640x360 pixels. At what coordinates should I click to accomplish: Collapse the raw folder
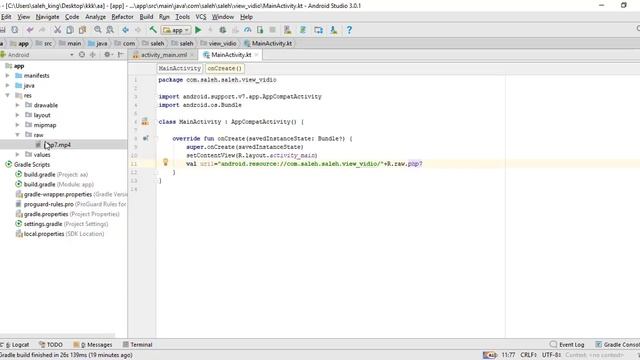click(18, 135)
